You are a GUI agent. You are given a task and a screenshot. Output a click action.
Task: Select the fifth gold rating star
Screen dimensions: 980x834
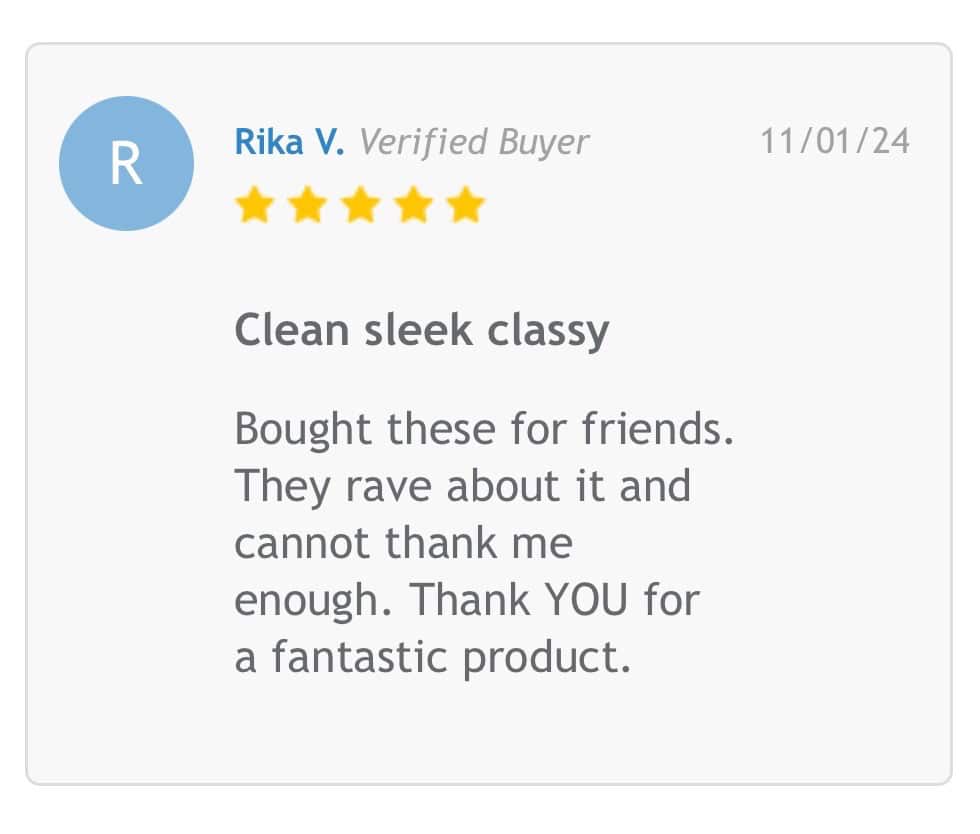point(466,204)
